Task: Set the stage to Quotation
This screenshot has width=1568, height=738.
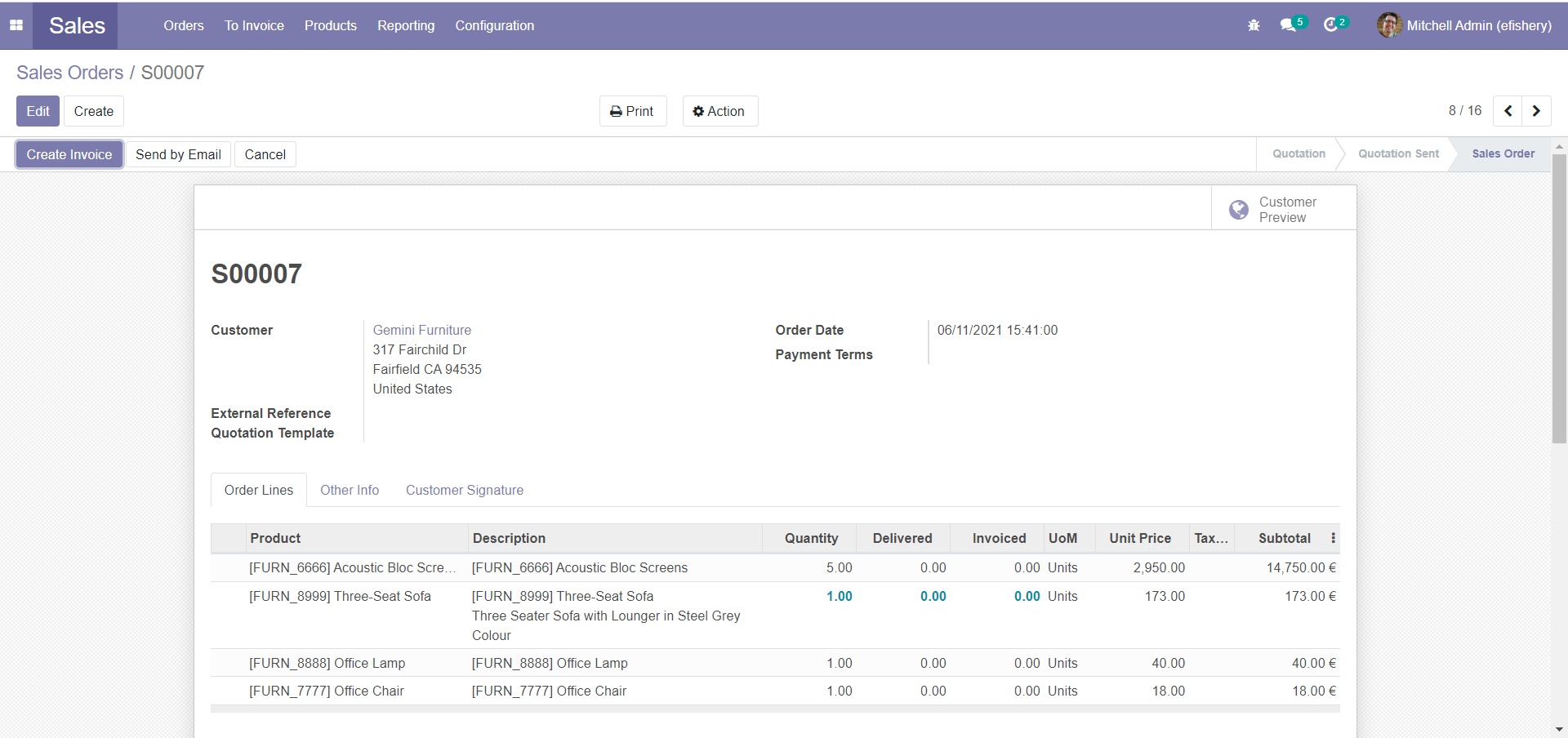Action: [1298, 153]
